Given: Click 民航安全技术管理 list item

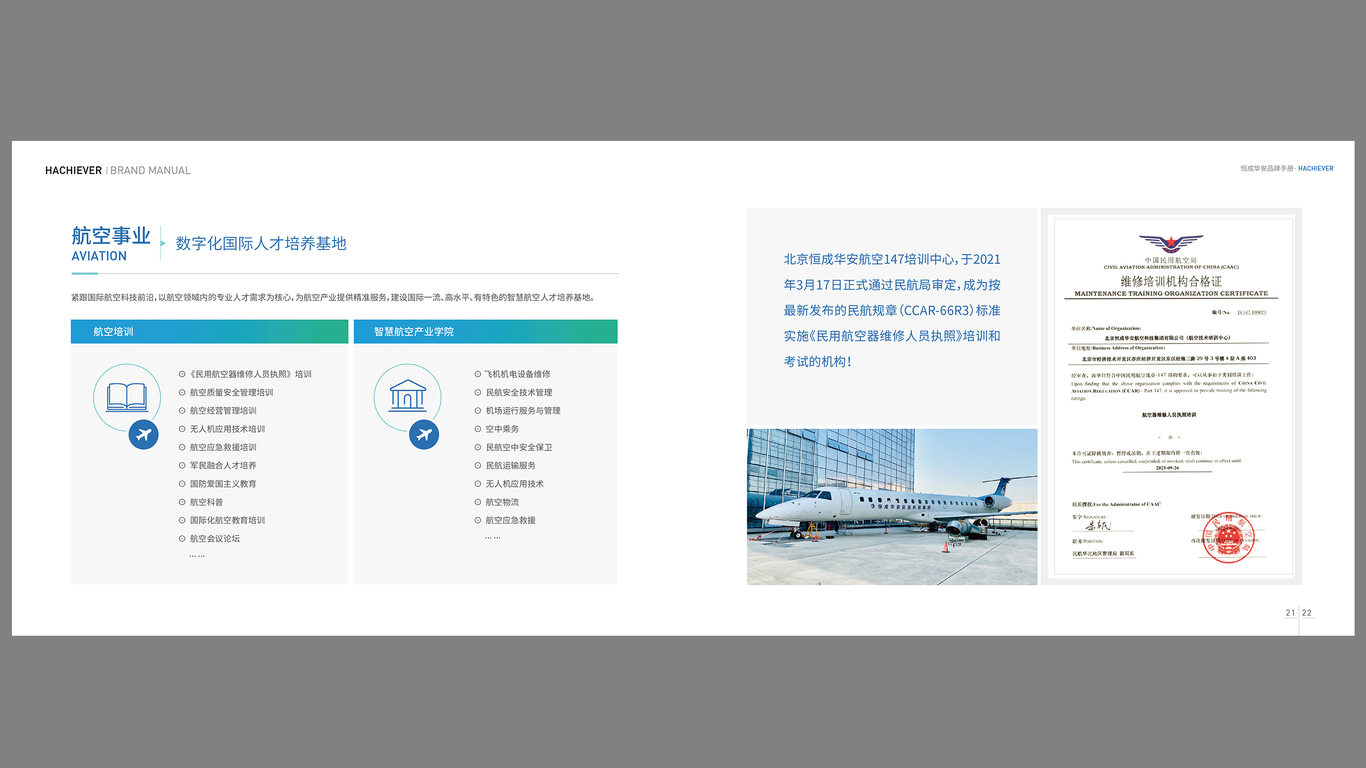Looking at the screenshot, I should coord(519,392).
